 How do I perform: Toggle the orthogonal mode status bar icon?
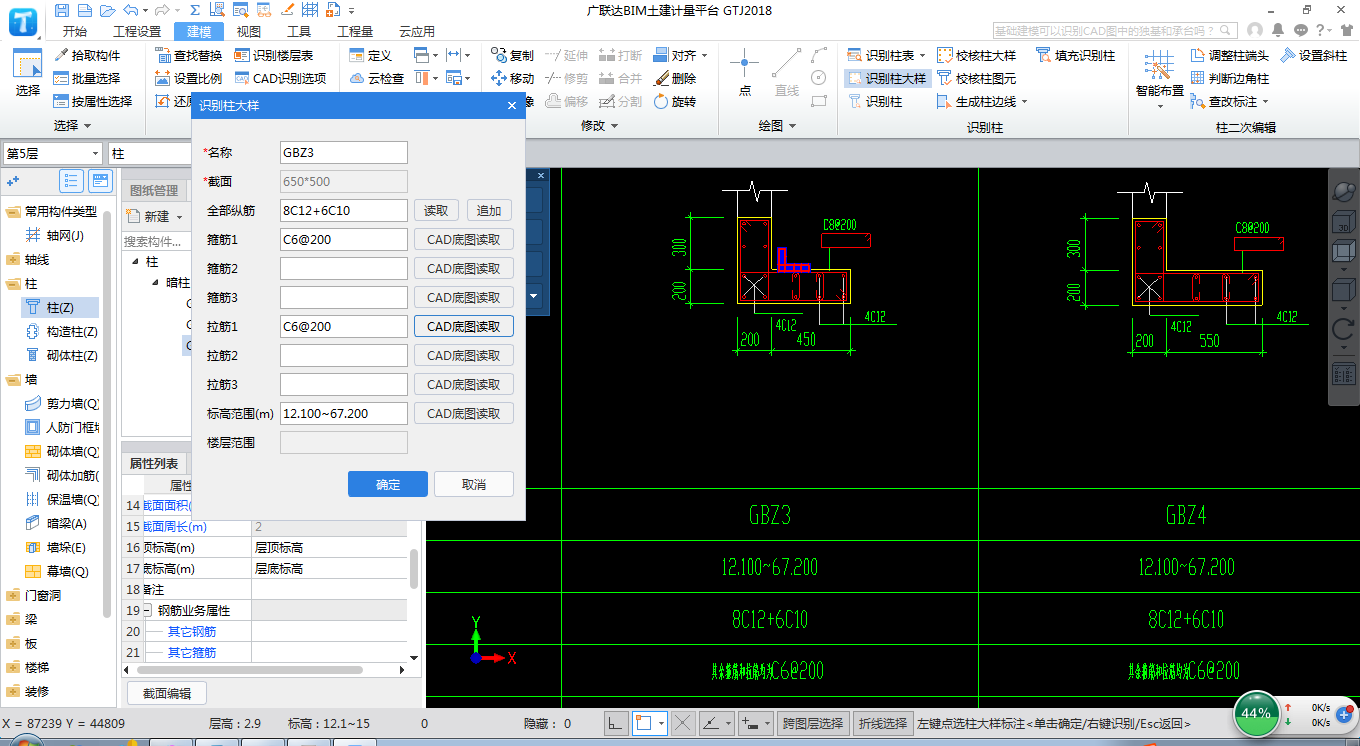617,722
